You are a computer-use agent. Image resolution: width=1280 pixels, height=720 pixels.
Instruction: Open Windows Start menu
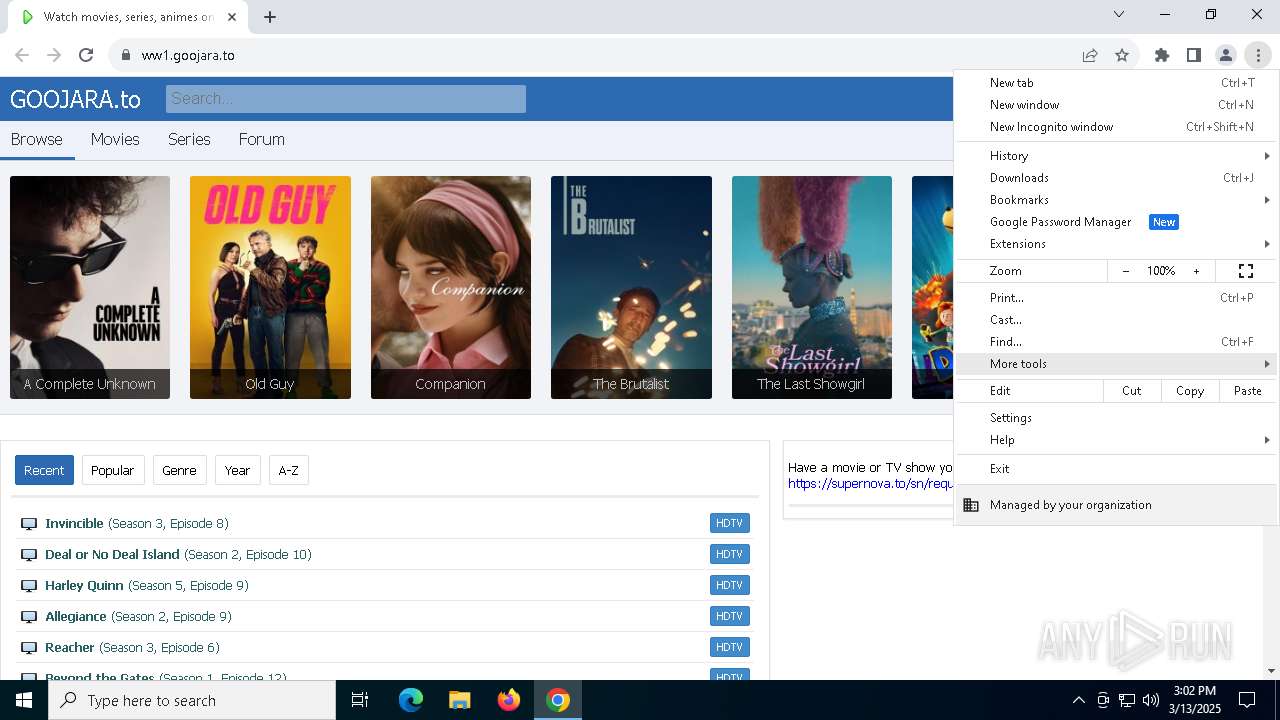24,700
